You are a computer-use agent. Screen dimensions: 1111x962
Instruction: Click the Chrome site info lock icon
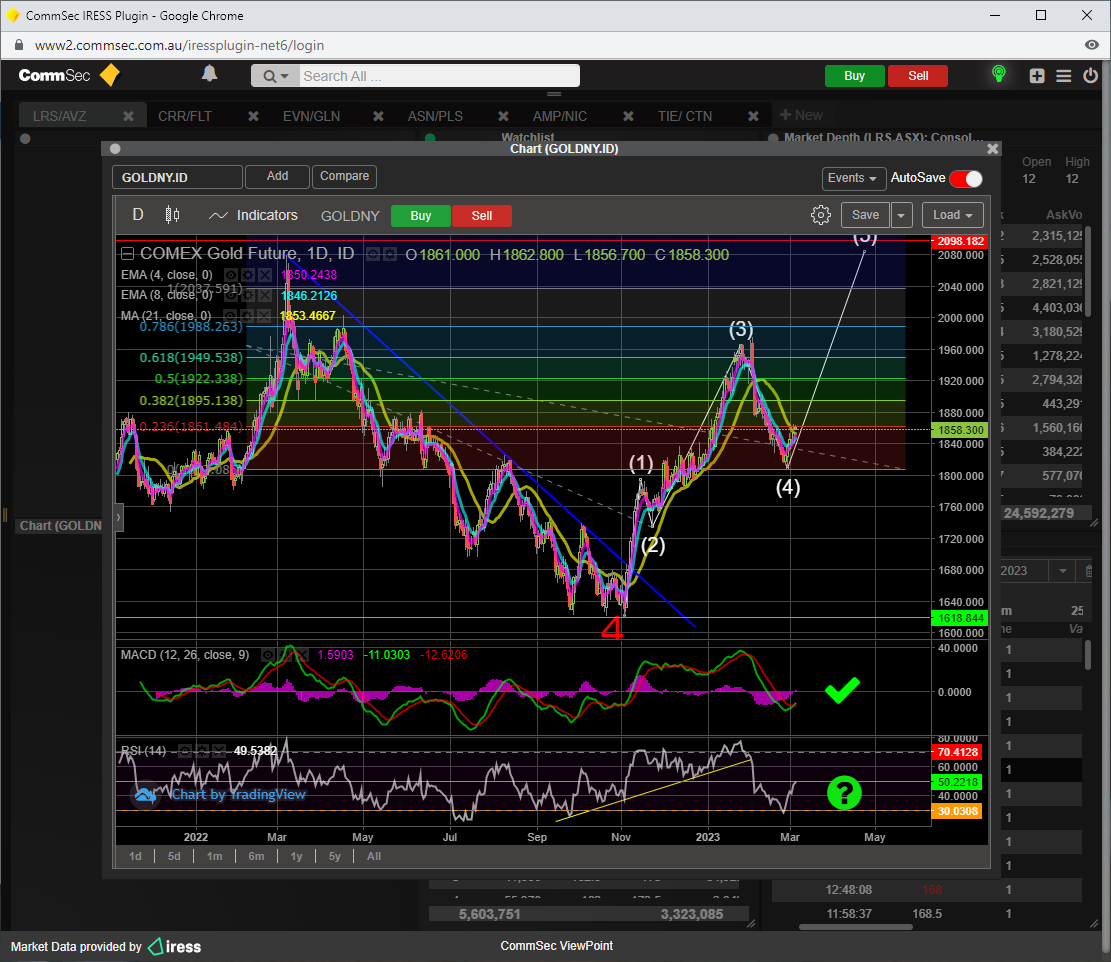point(19,45)
